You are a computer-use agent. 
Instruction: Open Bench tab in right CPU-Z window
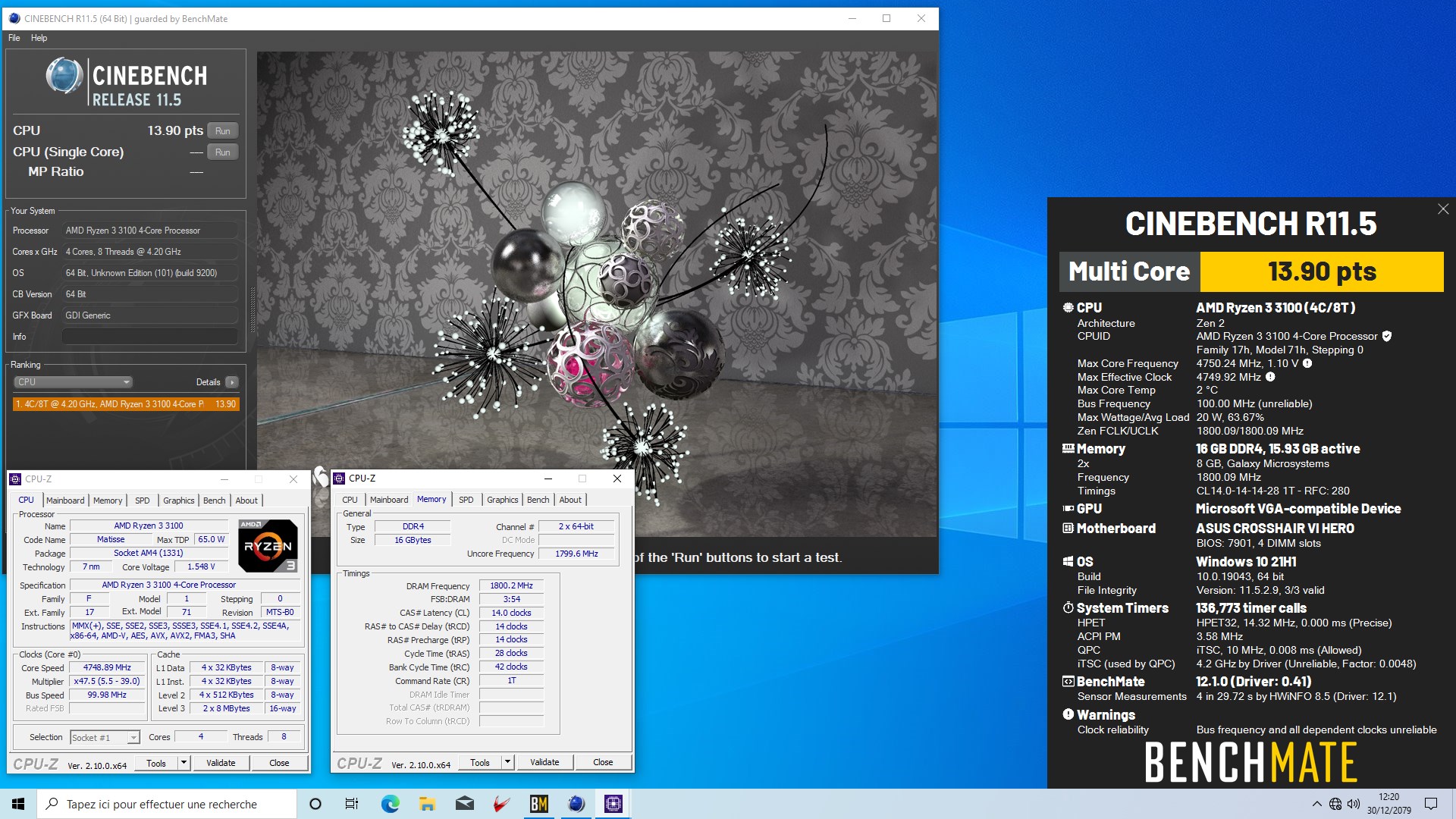(x=538, y=500)
